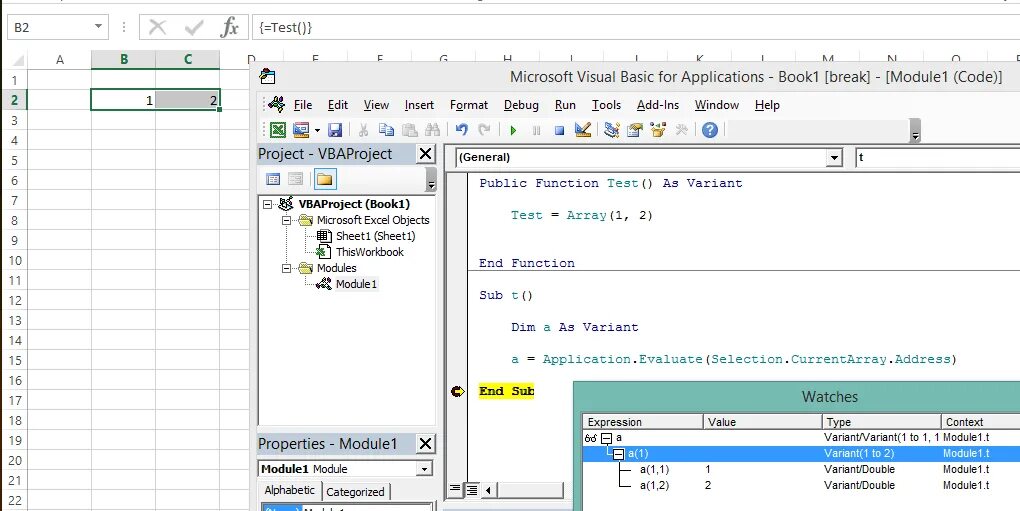
Task: Toggle Folders view in Project pane
Action: (324, 179)
